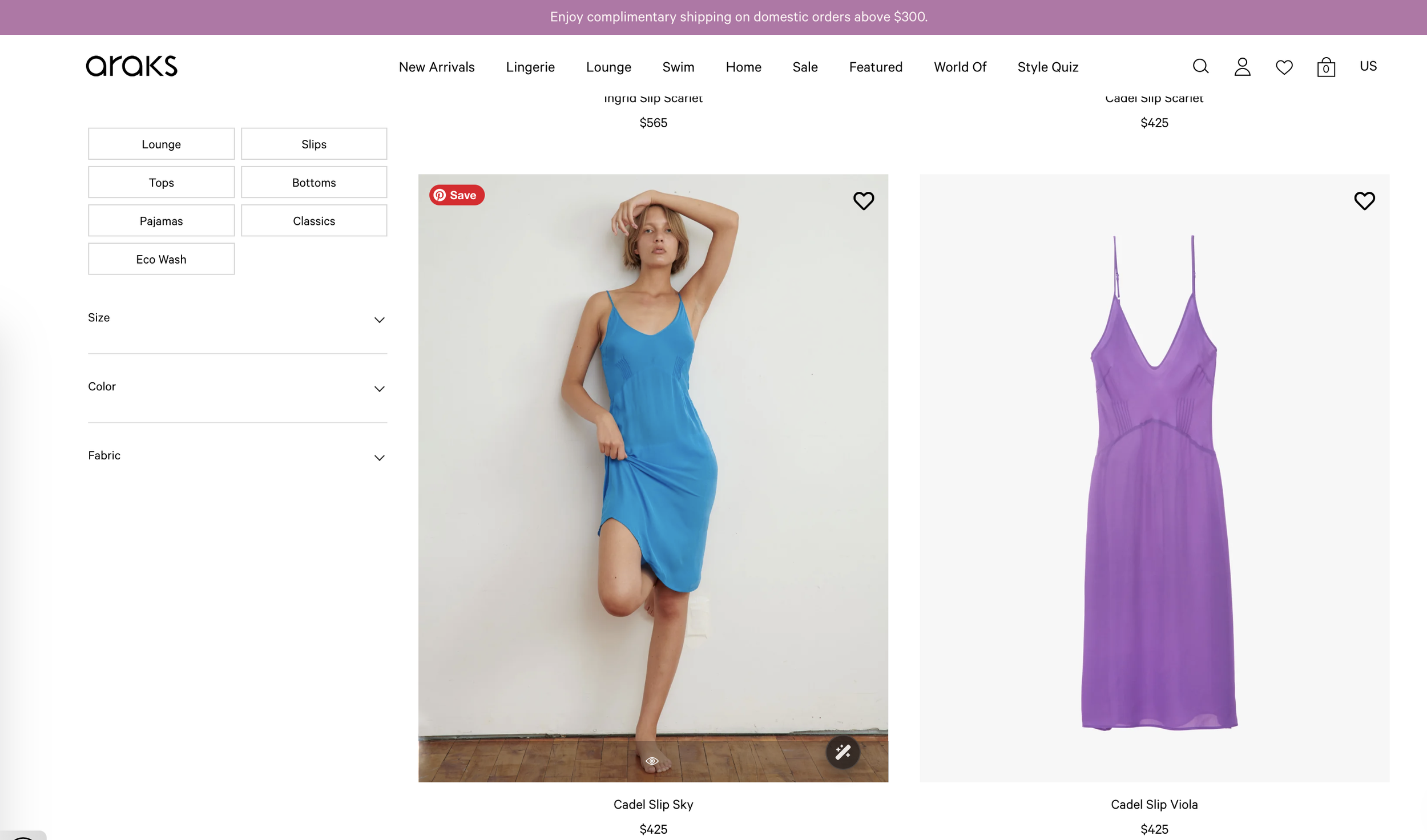Open the search icon in header
Viewport: 1427px width, 840px height.
click(x=1200, y=67)
